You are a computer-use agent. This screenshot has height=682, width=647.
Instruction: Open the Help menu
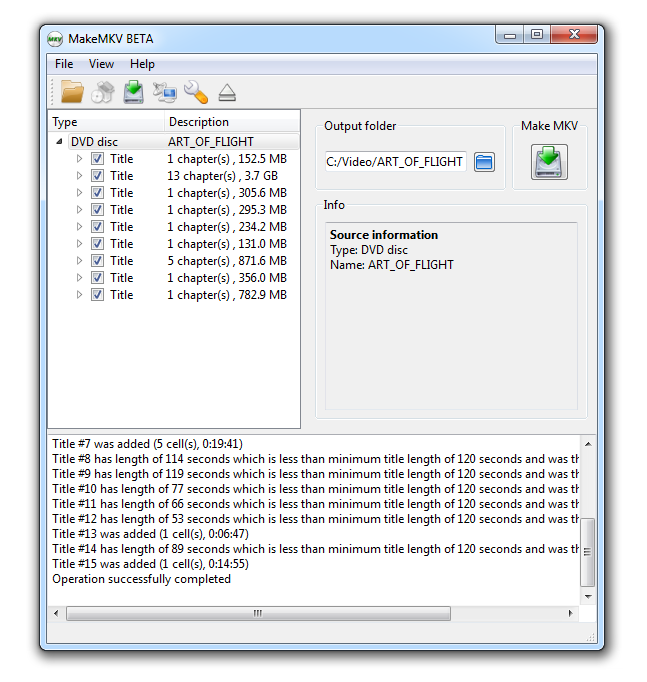tap(142, 64)
